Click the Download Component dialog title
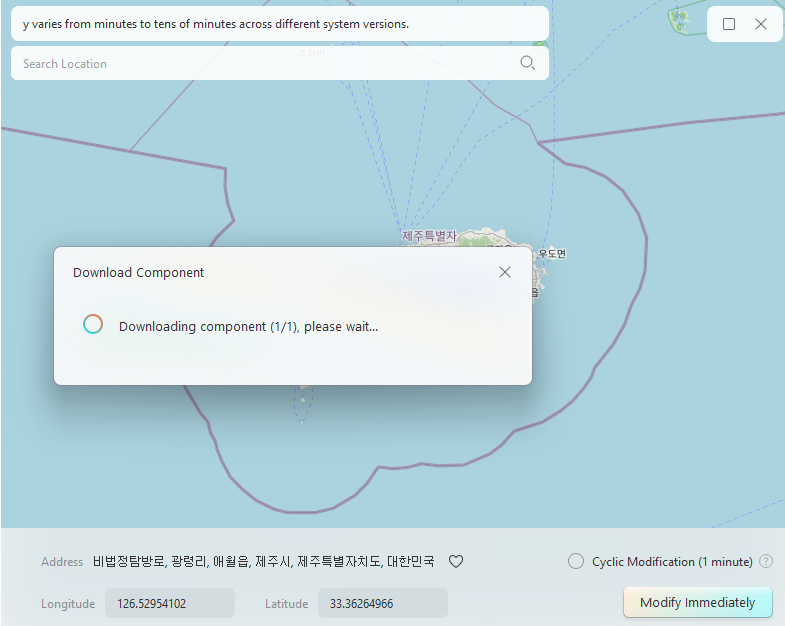 pos(138,272)
